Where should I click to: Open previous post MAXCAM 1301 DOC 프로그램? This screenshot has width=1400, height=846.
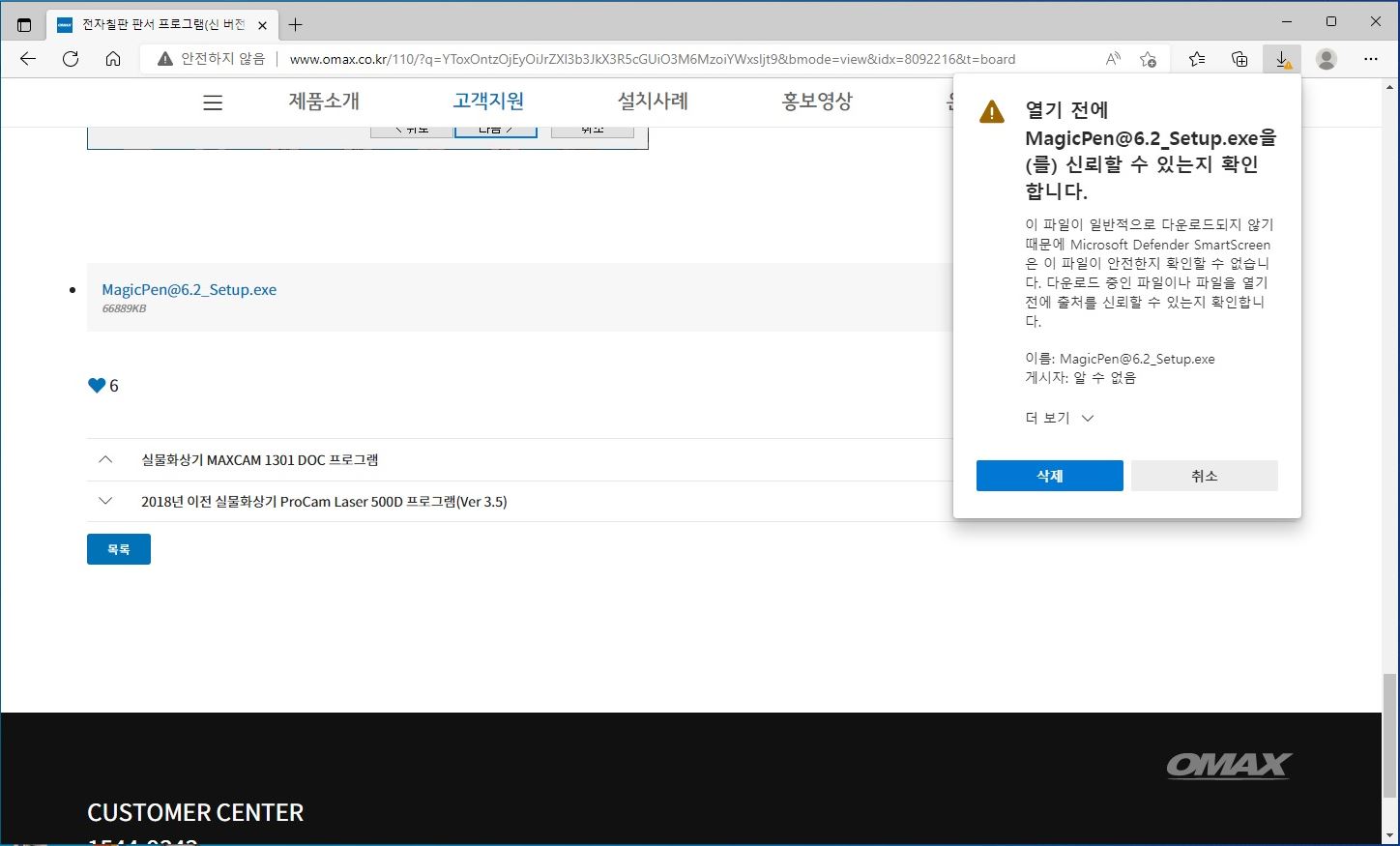pos(259,460)
